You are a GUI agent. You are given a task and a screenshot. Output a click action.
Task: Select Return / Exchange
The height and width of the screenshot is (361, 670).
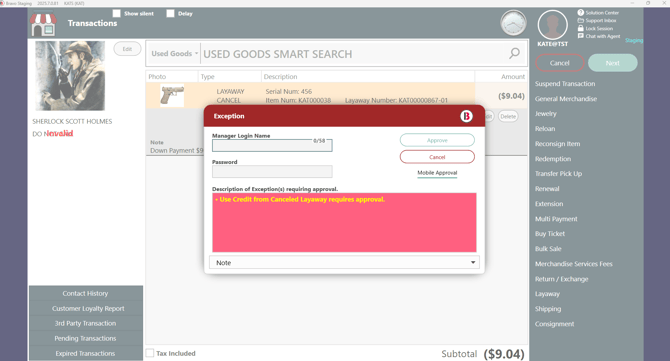coord(561,279)
